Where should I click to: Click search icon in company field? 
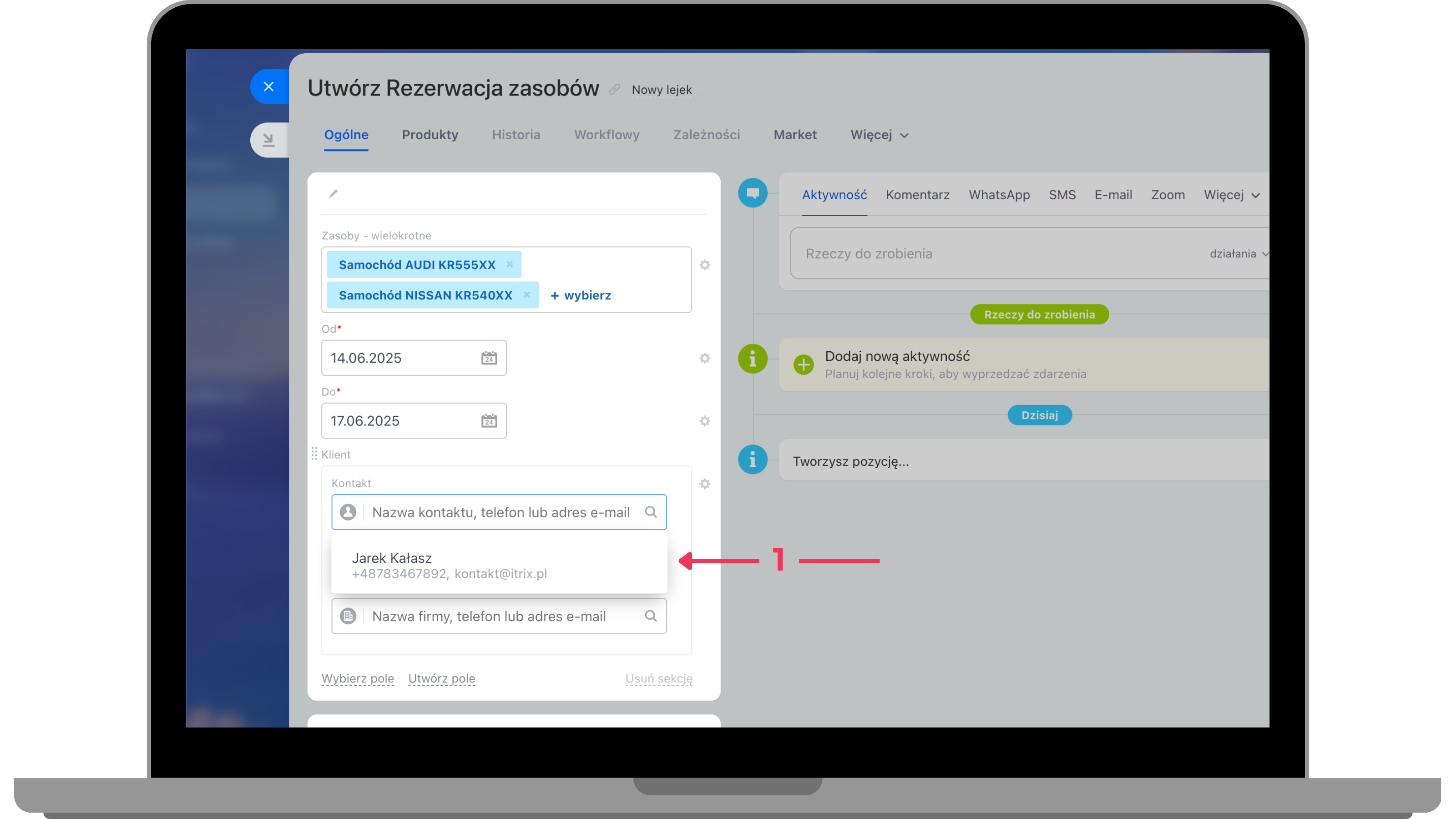pos(651,616)
